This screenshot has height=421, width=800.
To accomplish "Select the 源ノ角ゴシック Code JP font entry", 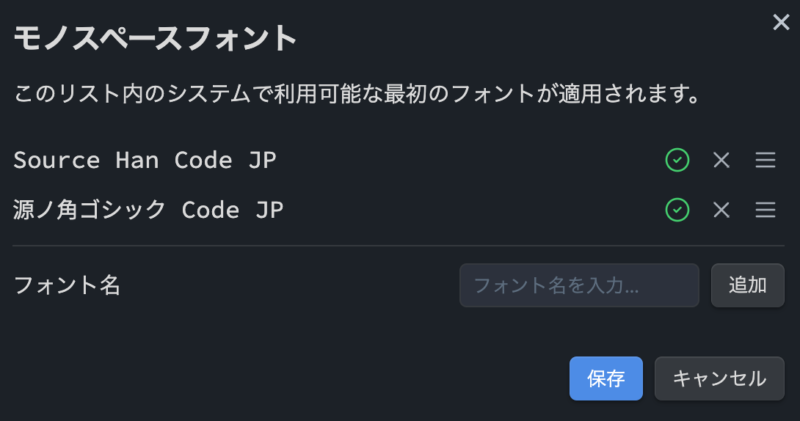I will (x=148, y=210).
